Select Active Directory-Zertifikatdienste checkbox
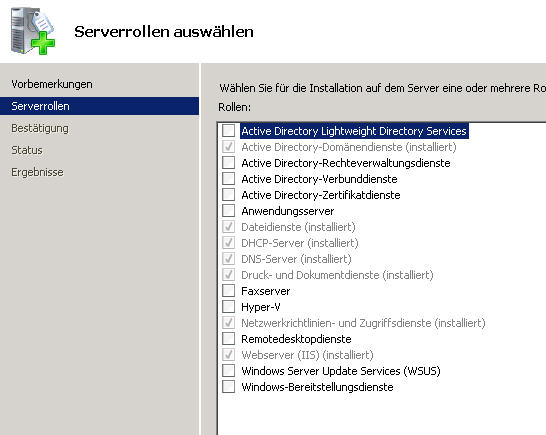The width and height of the screenshot is (546, 435). tap(228, 195)
